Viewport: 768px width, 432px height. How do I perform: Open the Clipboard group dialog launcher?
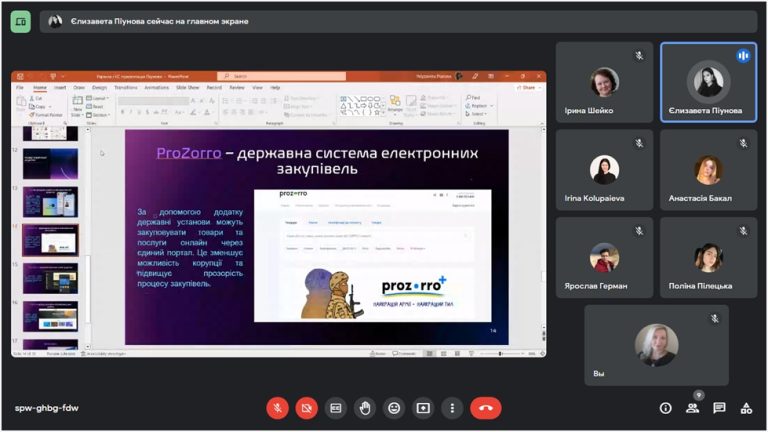click(65, 123)
